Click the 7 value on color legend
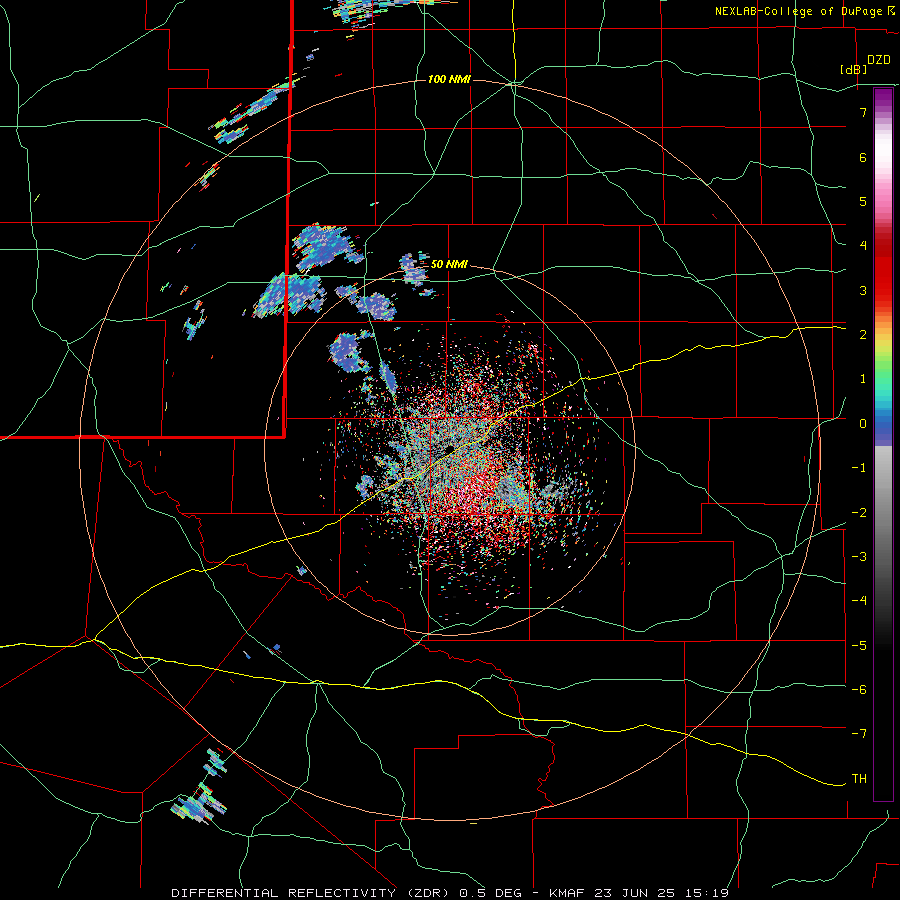This screenshot has width=900, height=900. [x=863, y=112]
